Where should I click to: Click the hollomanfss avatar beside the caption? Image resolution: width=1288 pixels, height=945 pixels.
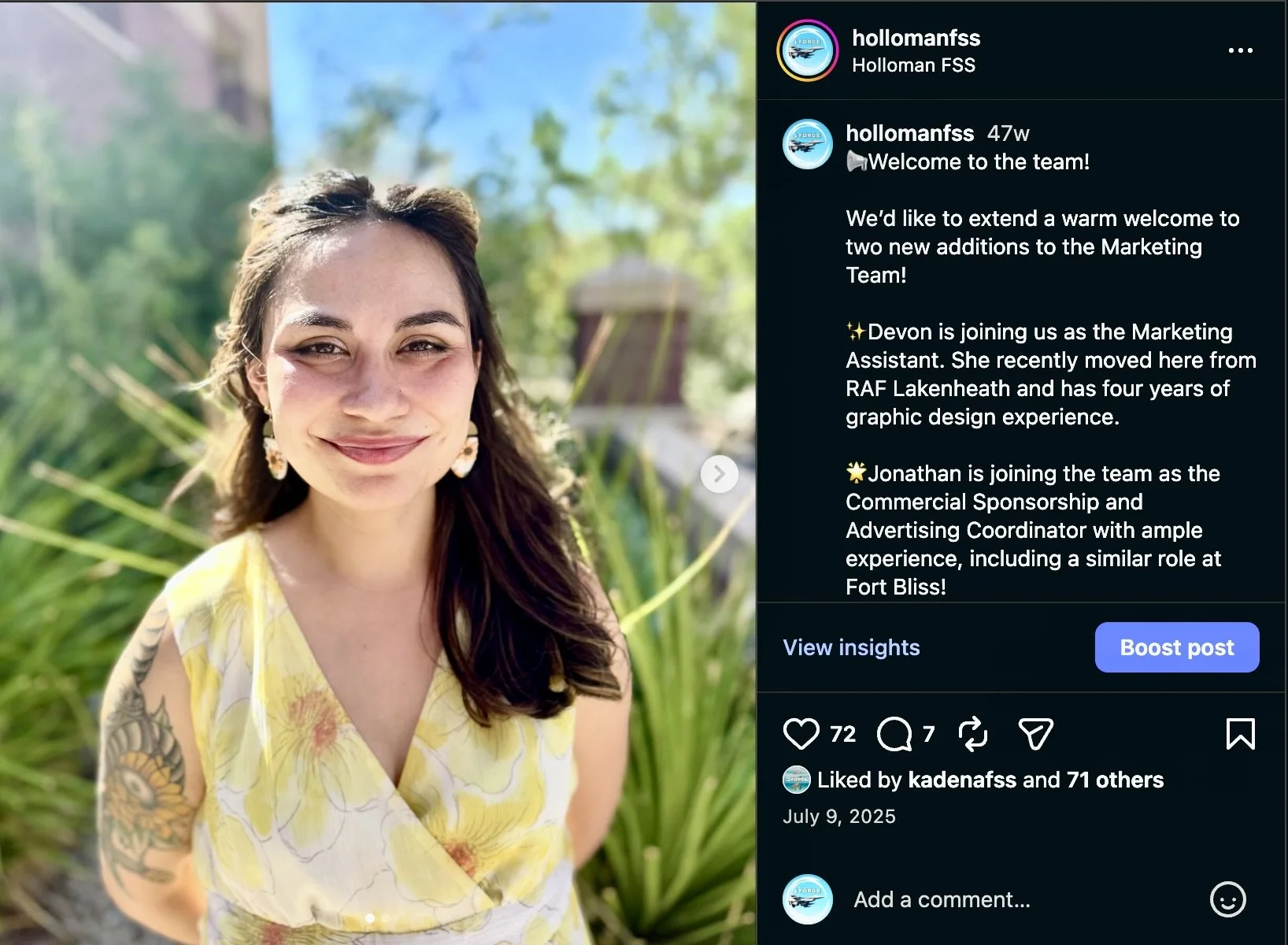coord(808,144)
